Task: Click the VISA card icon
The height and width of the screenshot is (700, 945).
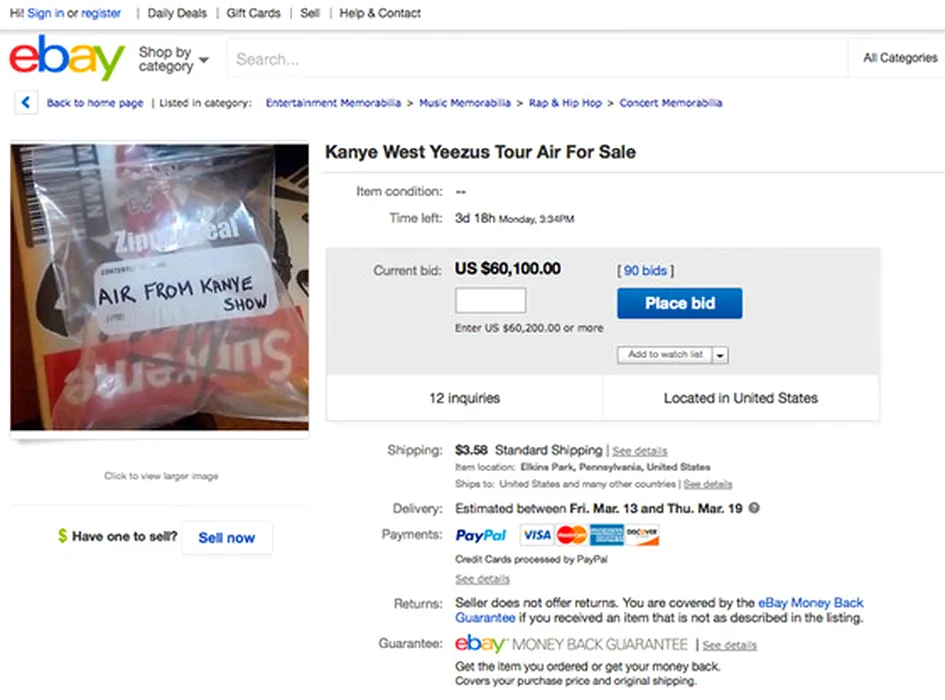Action: (537, 535)
